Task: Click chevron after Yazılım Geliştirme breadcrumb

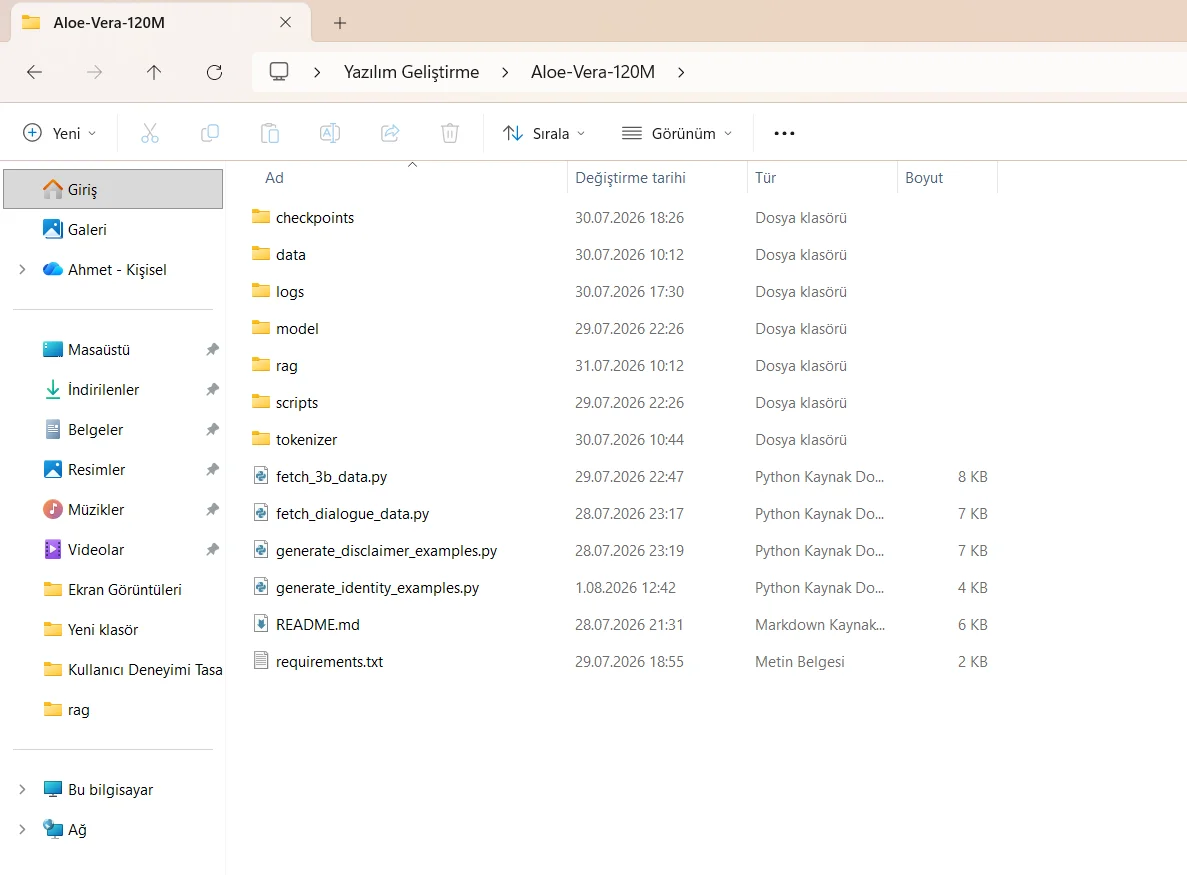Action: pyautogui.click(x=505, y=72)
